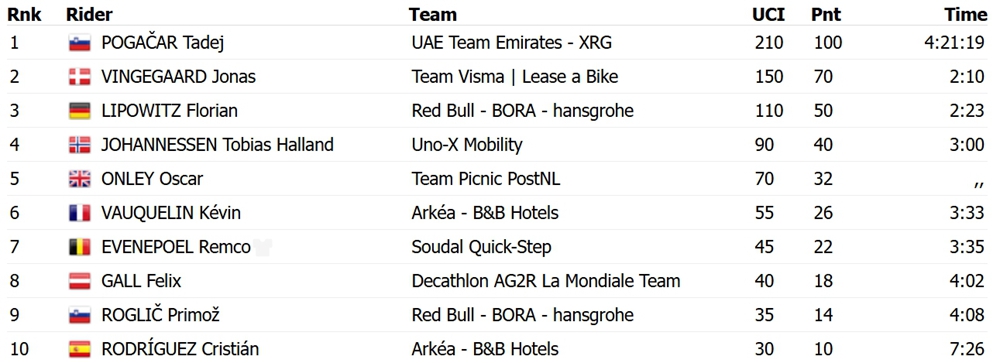Click the Pnt column header
Screen dimensions: 1000x363
click(826, 14)
